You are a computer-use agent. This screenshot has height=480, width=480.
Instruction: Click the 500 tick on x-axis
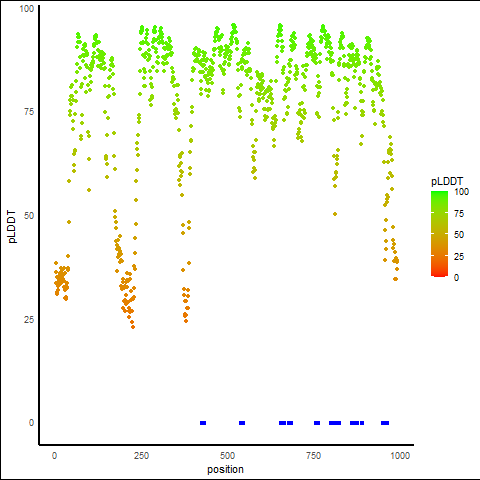[227, 455]
